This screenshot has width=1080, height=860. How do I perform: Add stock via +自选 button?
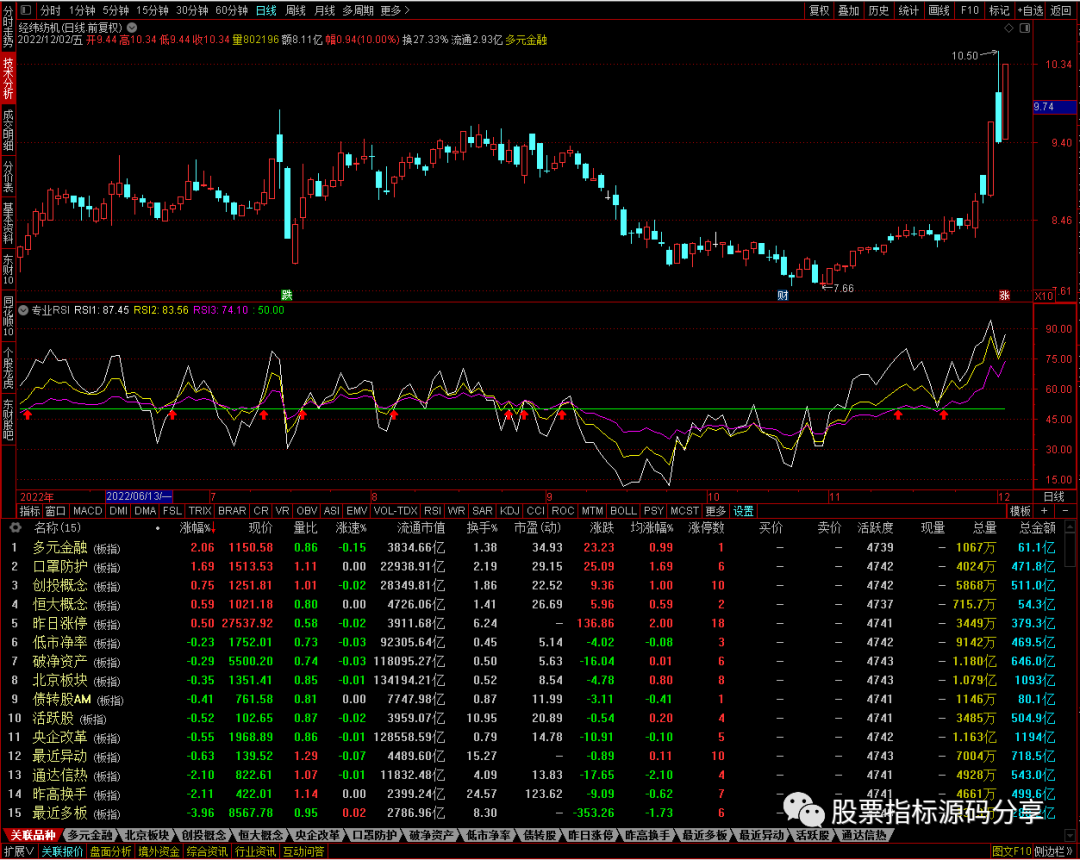tap(1030, 10)
